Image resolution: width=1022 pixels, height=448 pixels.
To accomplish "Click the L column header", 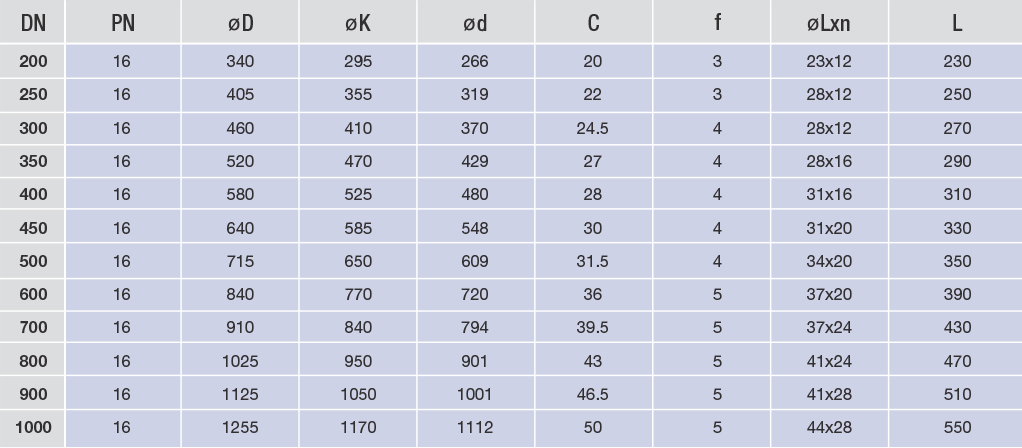I will click(957, 23).
